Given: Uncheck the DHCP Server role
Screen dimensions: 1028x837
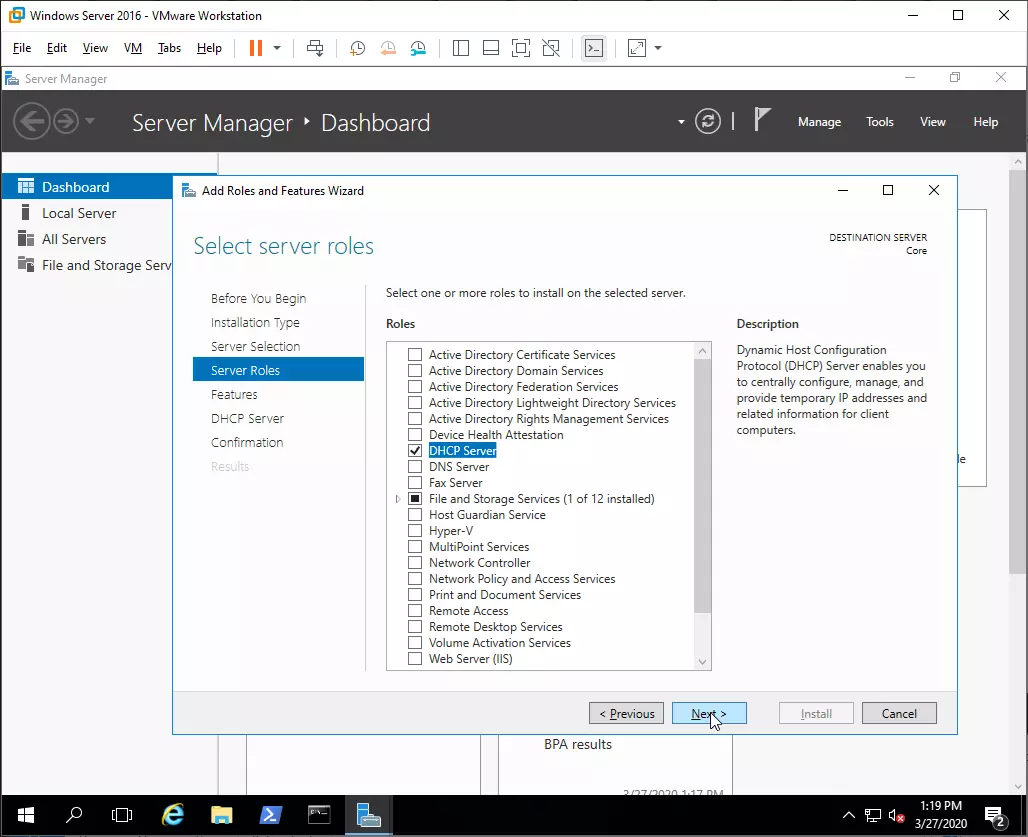Looking at the screenshot, I should point(415,451).
